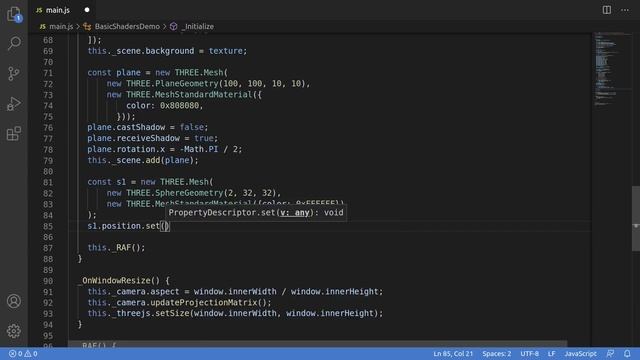Show errors and warnings in status bar
Screen dimensions: 640x360
click(x=23, y=354)
